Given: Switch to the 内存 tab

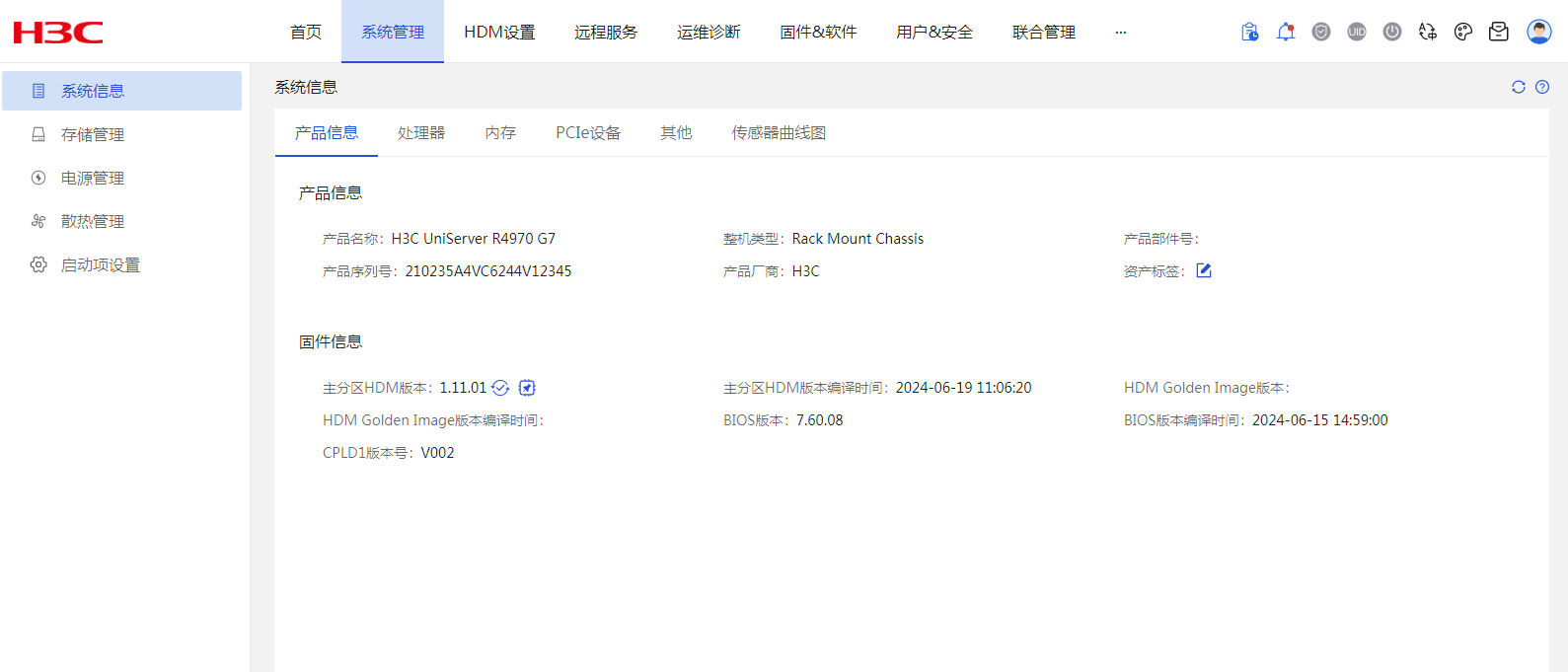Looking at the screenshot, I should coord(500,132).
